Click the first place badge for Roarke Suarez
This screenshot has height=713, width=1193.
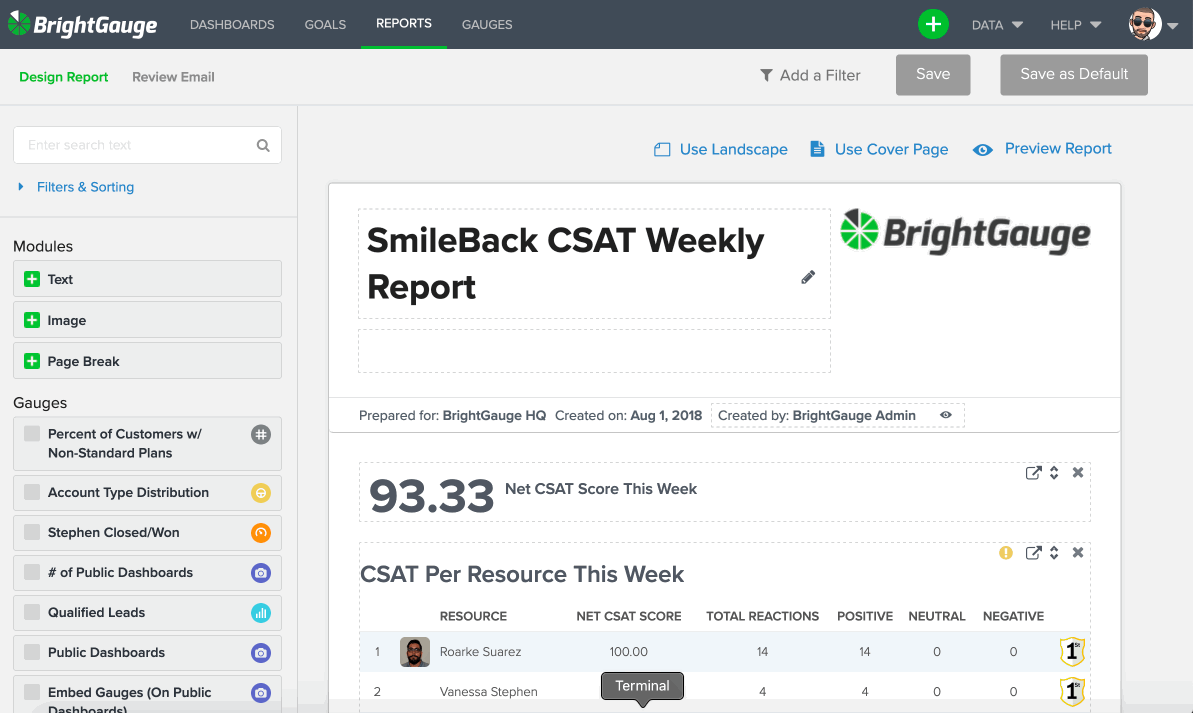pos(1072,651)
